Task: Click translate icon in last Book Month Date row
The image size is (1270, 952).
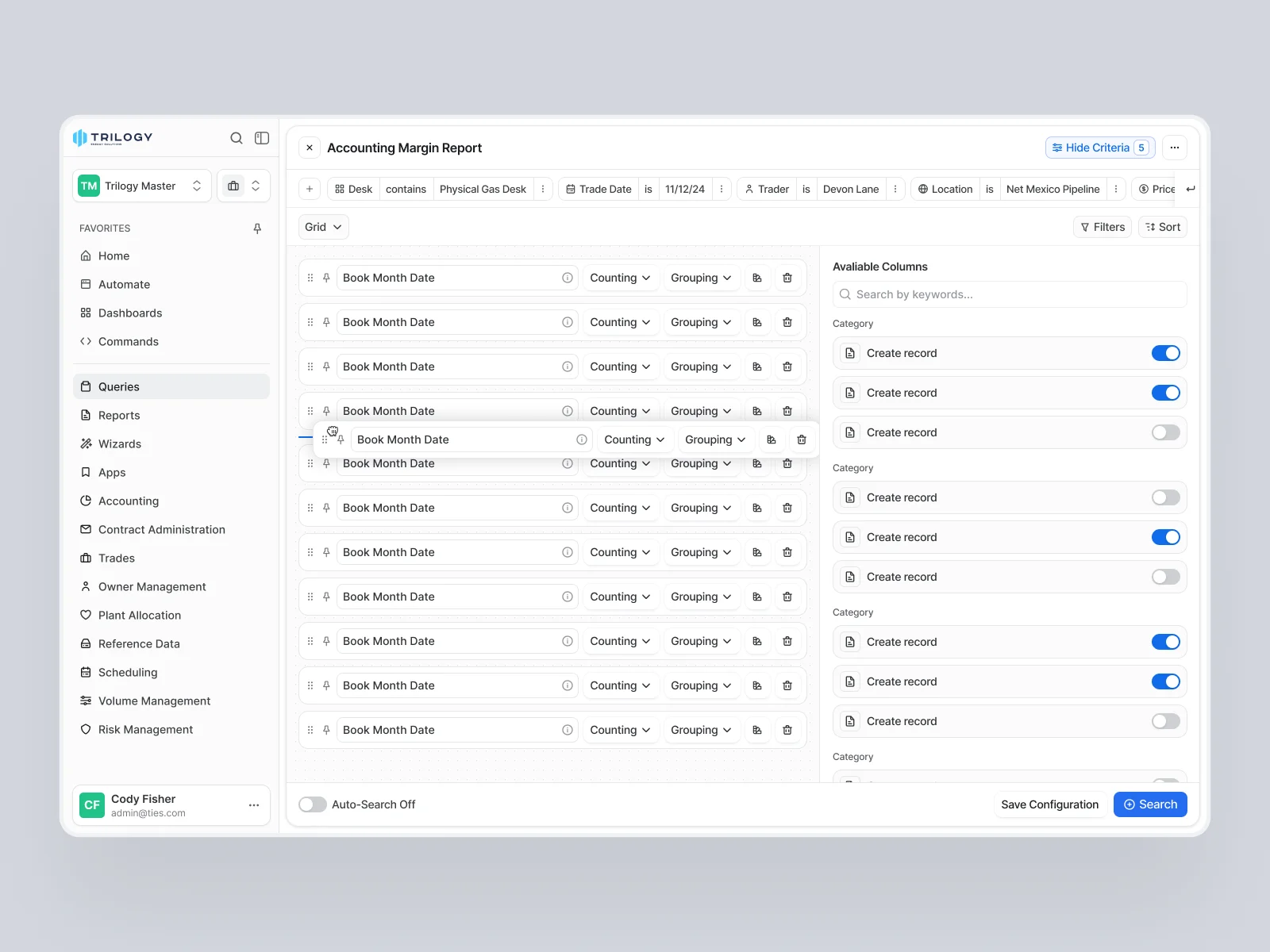Action: [757, 730]
